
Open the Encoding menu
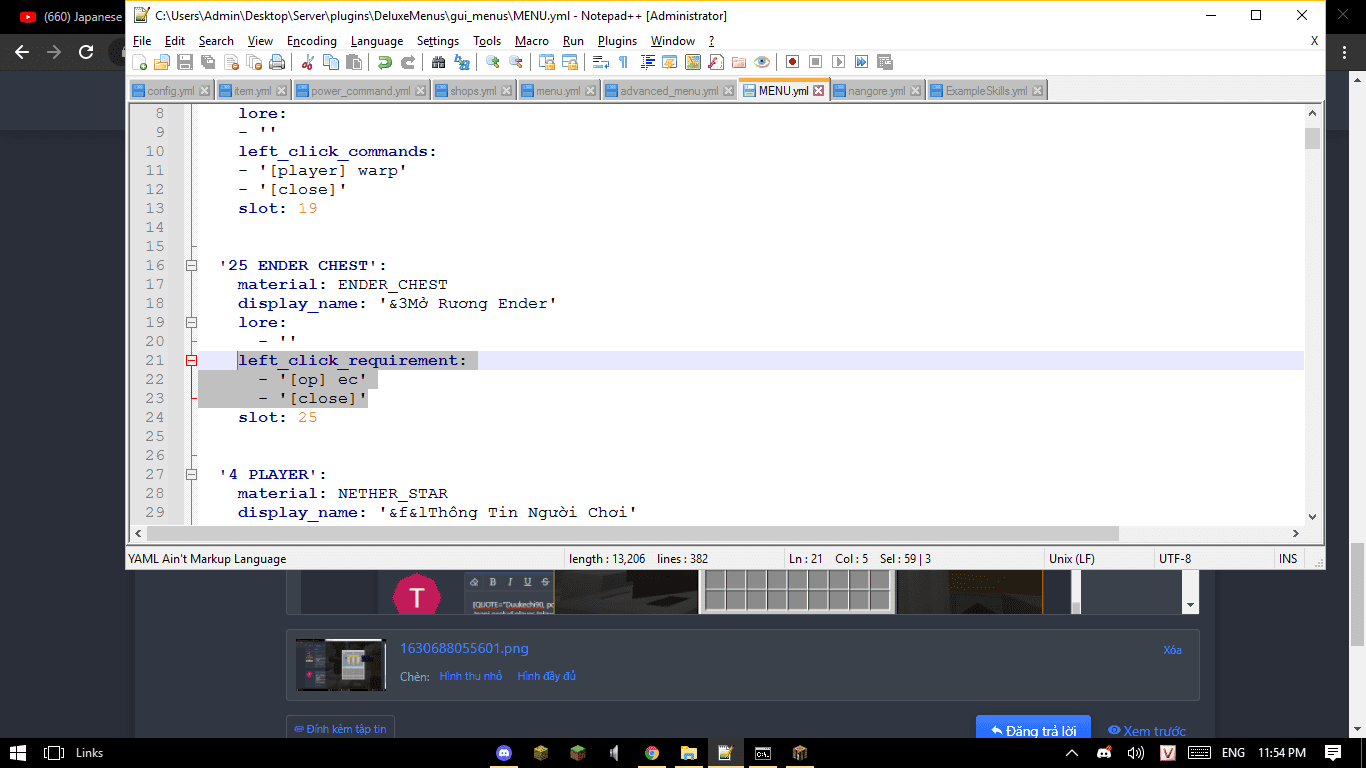click(x=312, y=41)
